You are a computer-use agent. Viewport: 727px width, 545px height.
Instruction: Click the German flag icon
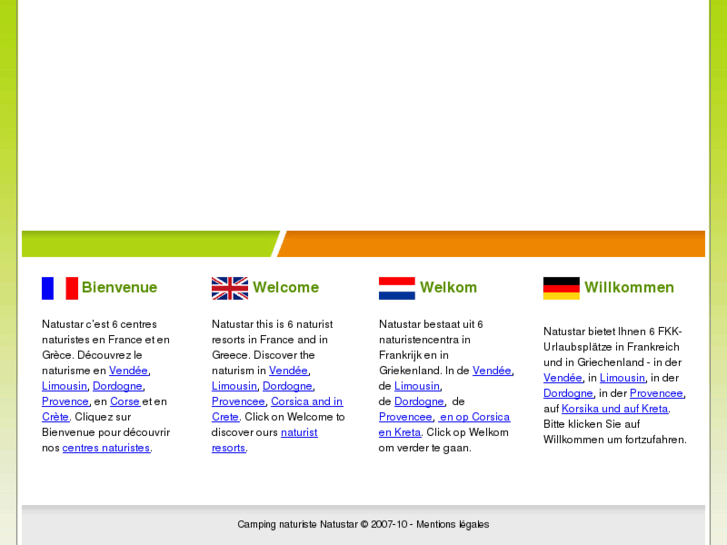(x=561, y=288)
